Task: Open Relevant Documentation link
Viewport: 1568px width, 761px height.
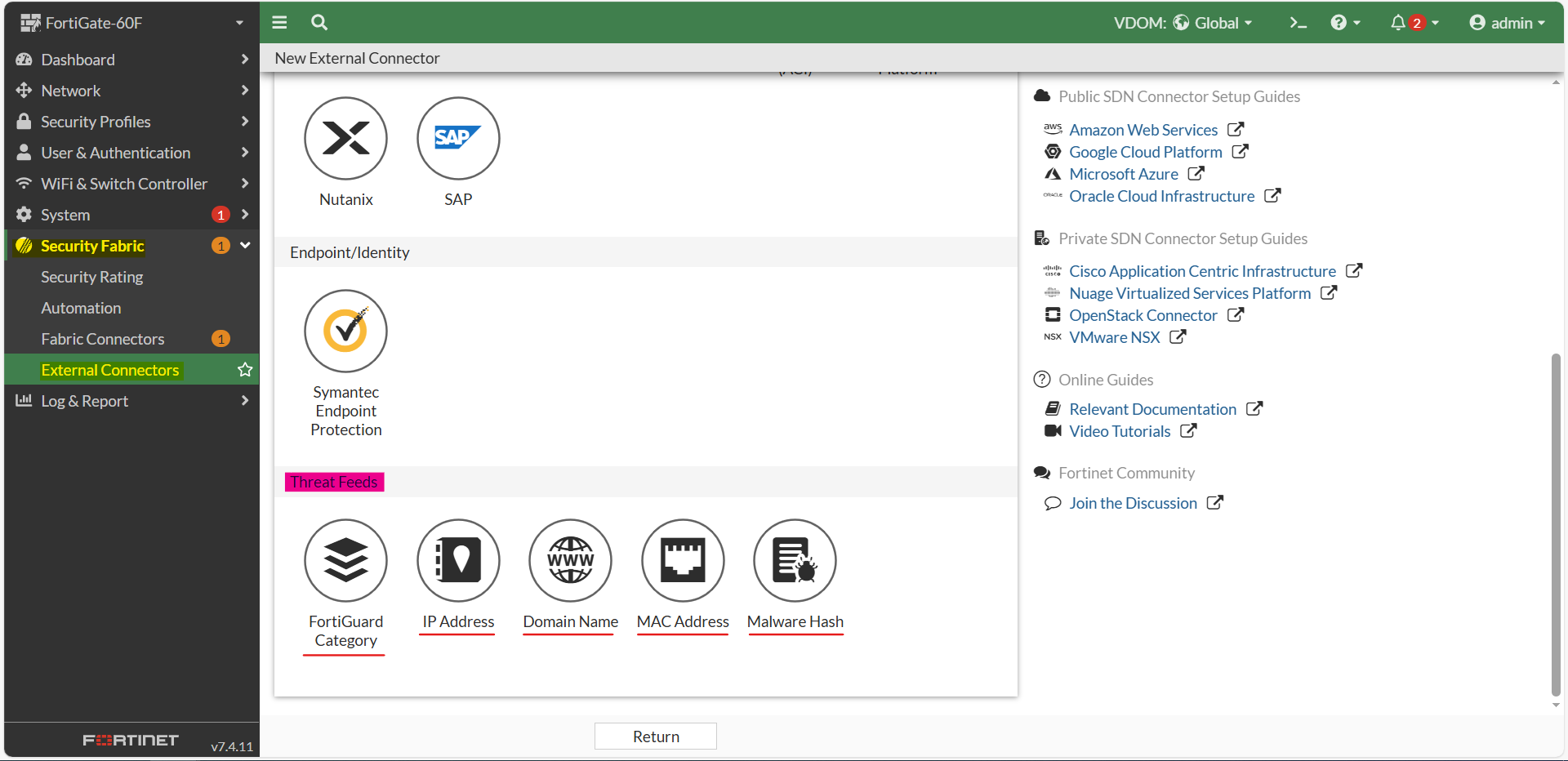Action: pos(1153,409)
